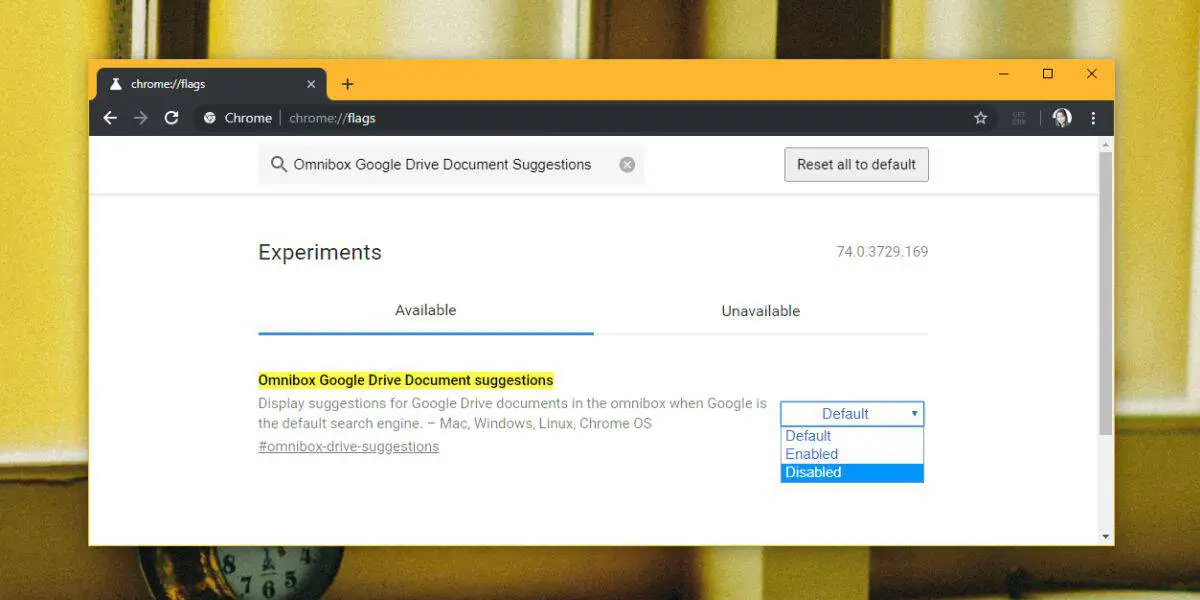1200x600 pixels.
Task: Switch to the Available tab
Action: click(426, 310)
